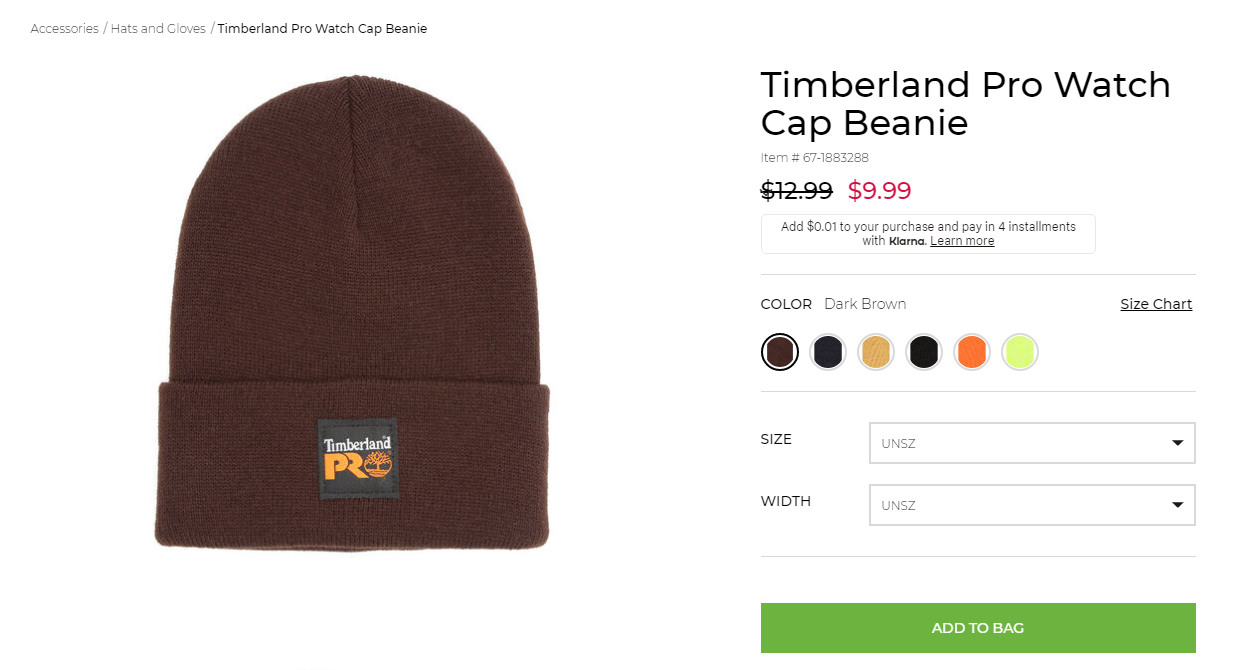
Task: Click the product title heading
Action: pos(965,103)
